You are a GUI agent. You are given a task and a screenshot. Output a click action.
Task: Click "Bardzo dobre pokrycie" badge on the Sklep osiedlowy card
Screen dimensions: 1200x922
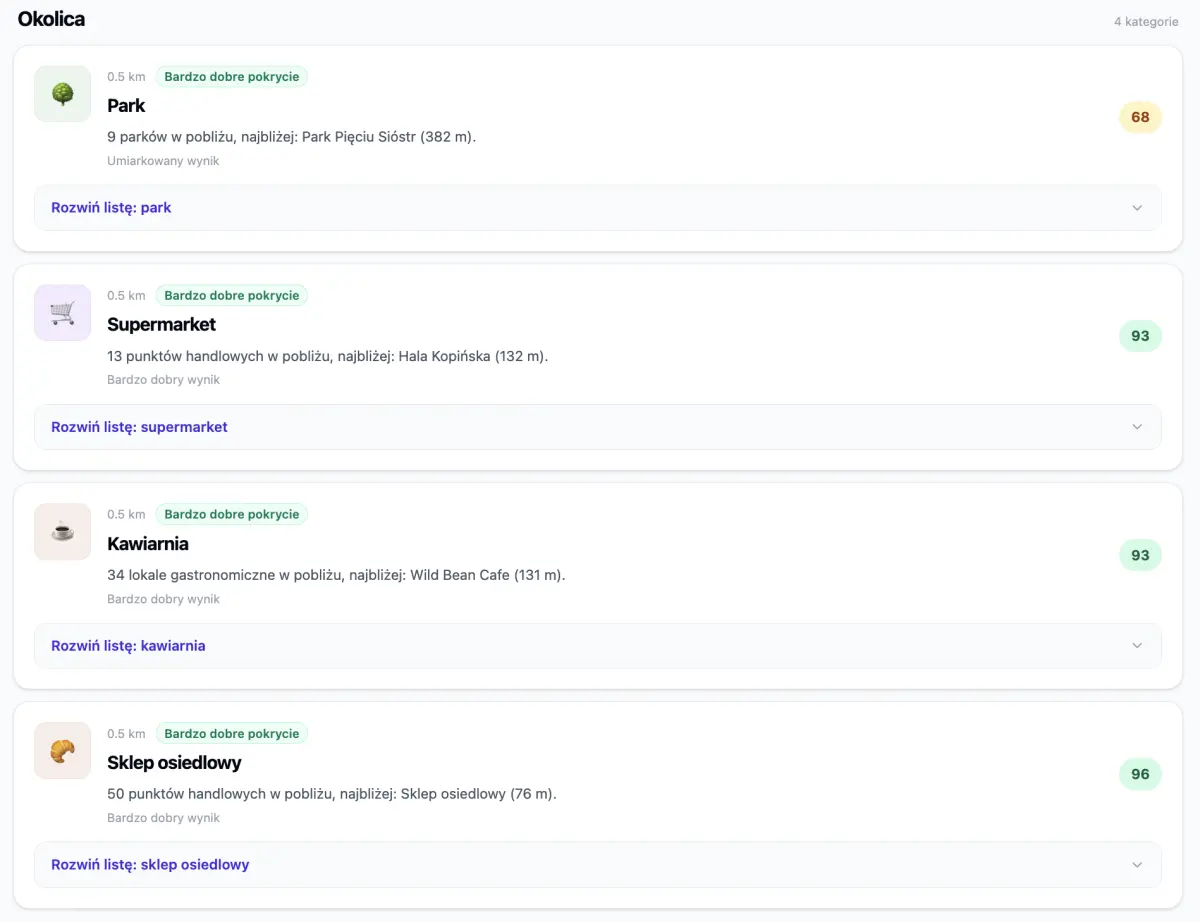coord(232,734)
